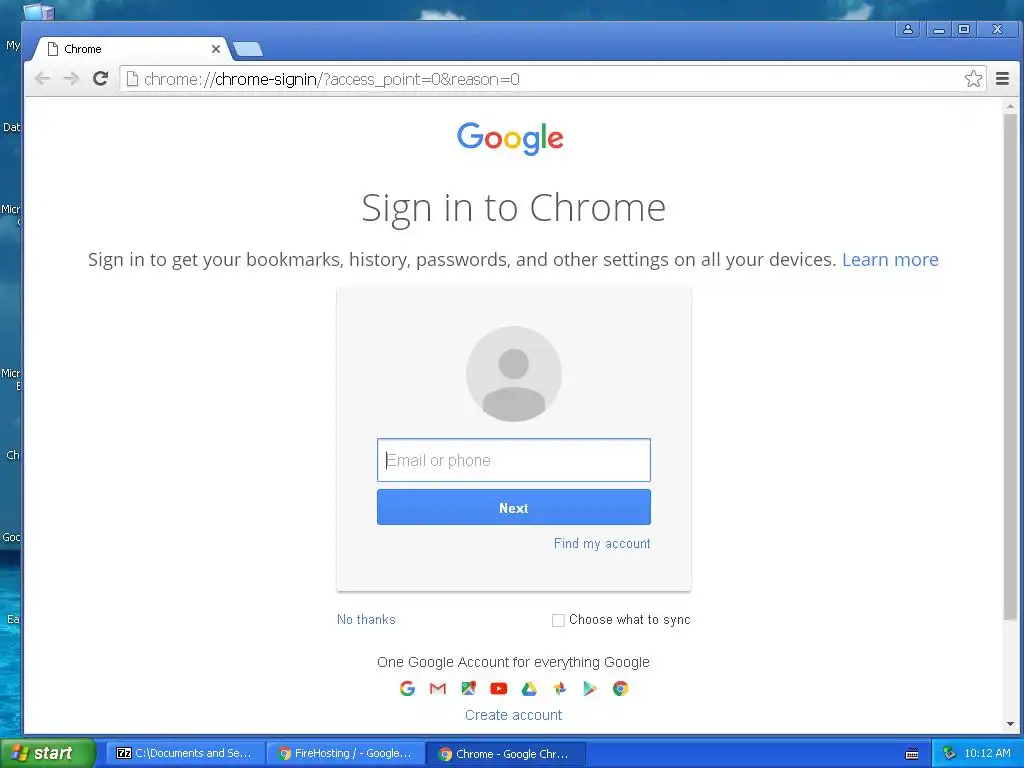Switch to 7-Zip C:\Documents taskbar window

[x=186, y=753]
